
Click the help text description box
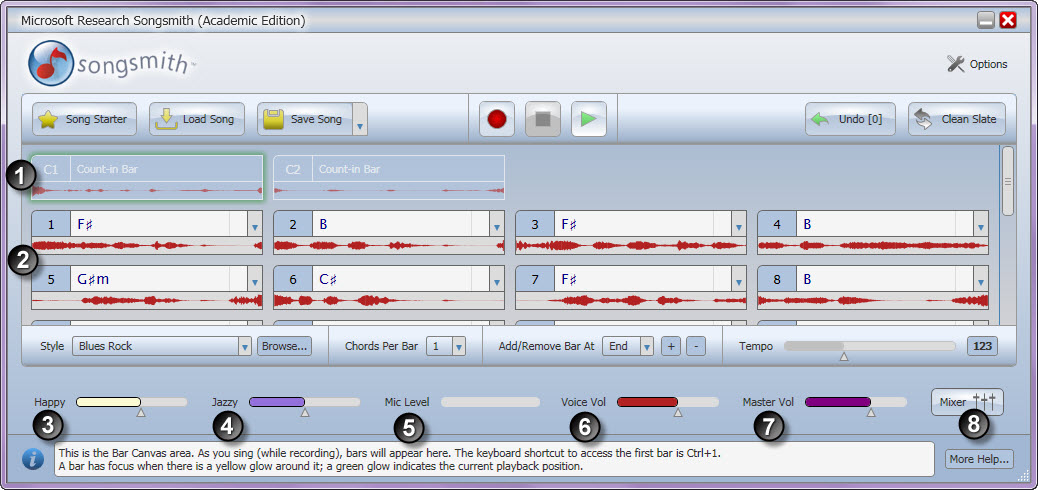click(495, 459)
